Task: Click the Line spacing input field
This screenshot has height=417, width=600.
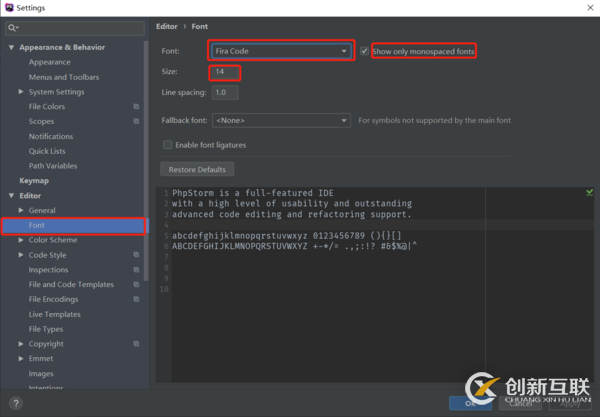Action: click(225, 93)
